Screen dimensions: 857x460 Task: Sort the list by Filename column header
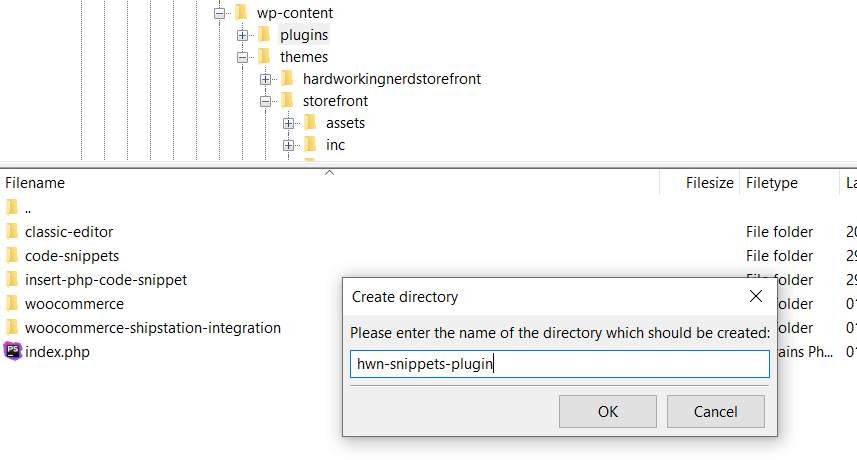(35, 183)
